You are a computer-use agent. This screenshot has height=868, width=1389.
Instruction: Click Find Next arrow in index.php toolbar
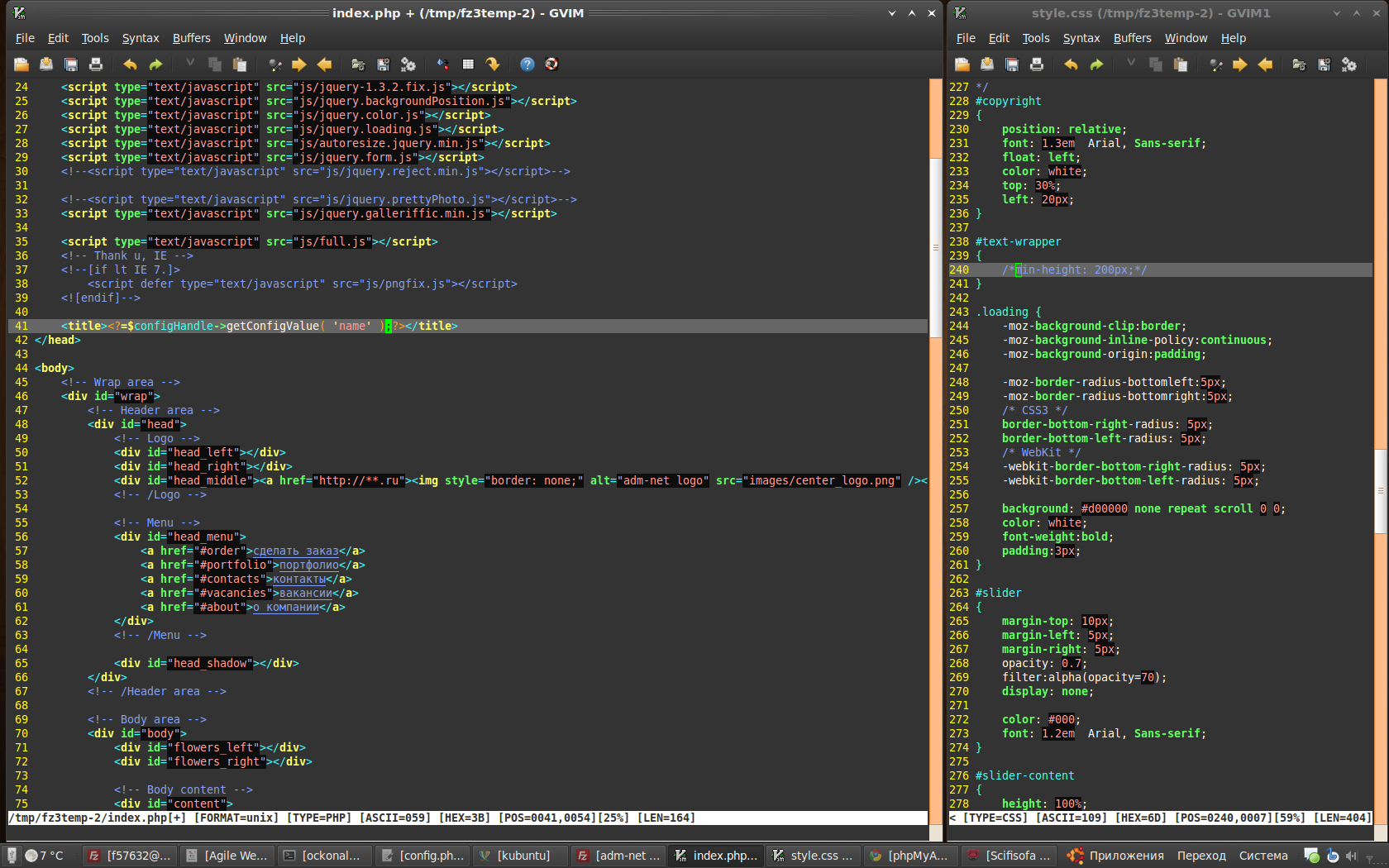299,64
